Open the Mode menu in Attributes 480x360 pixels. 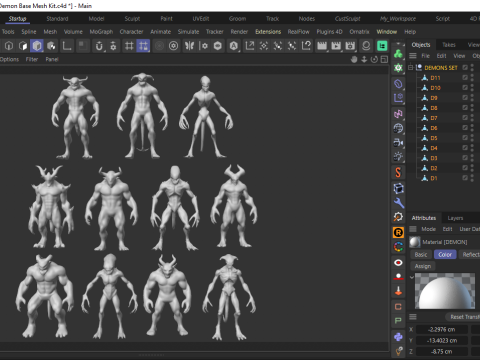(428, 229)
